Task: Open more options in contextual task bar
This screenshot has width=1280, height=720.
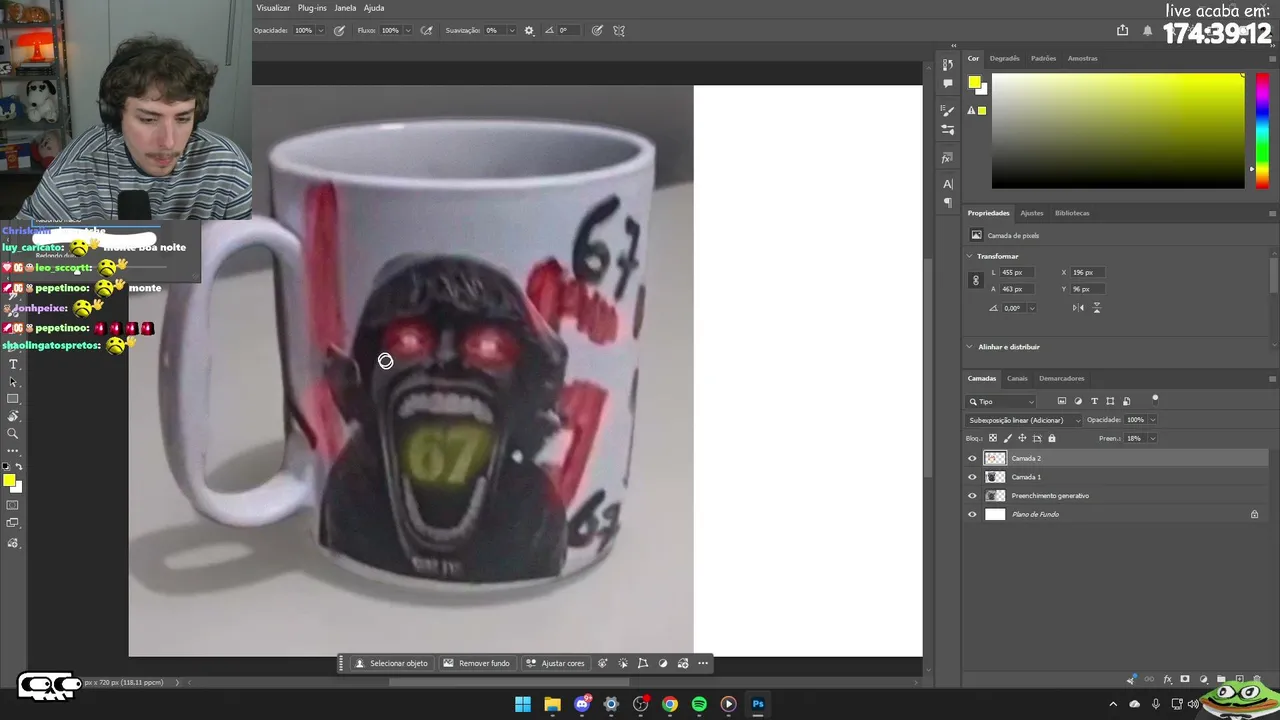Action: [x=703, y=663]
